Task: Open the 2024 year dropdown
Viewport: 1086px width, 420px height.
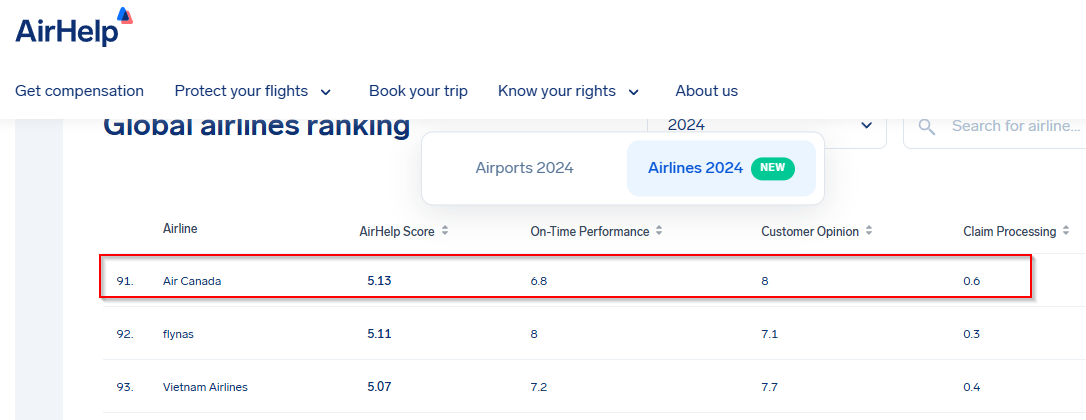Action: click(x=767, y=126)
